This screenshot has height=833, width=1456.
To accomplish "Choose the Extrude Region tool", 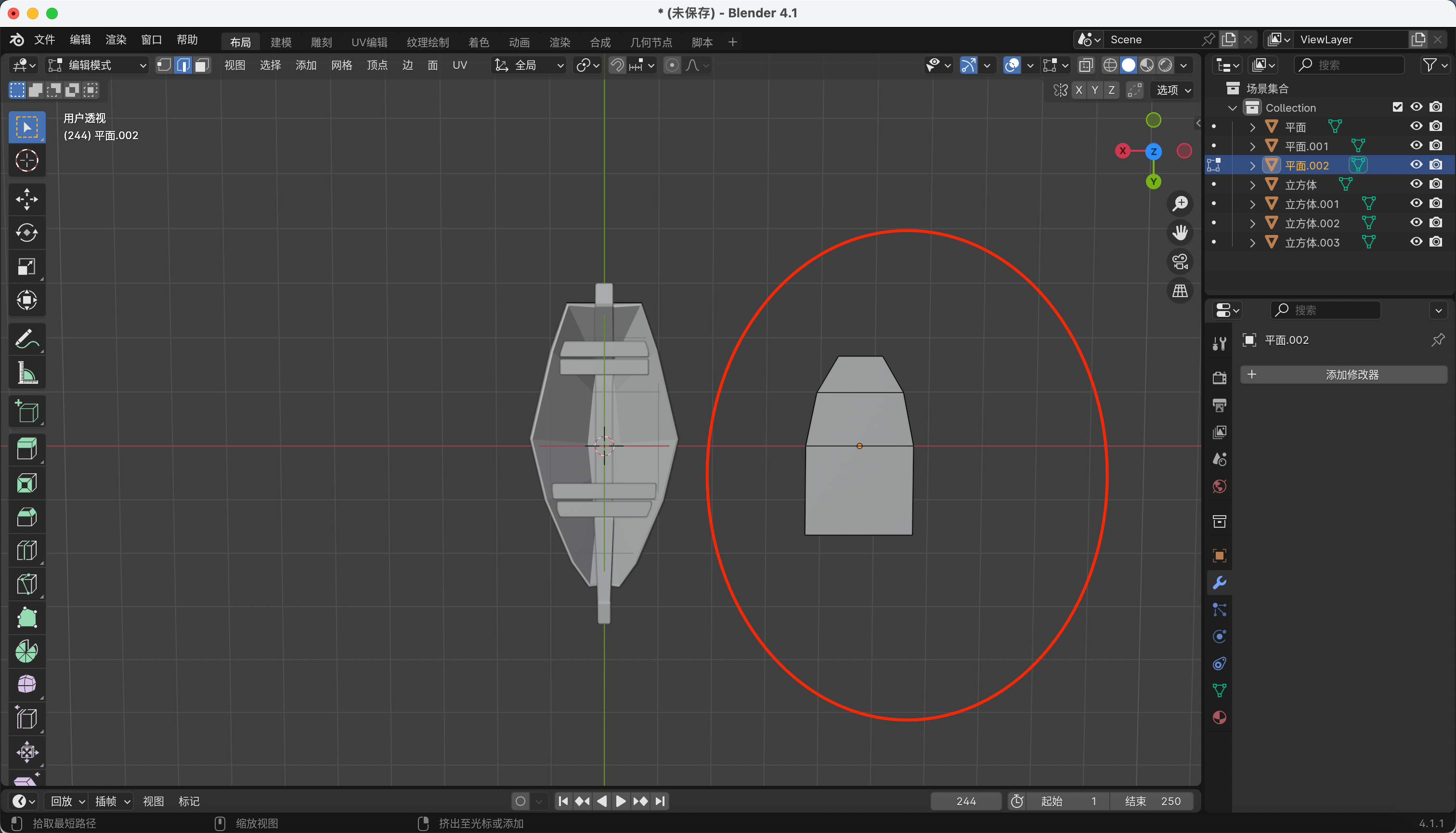I will click(x=26, y=449).
